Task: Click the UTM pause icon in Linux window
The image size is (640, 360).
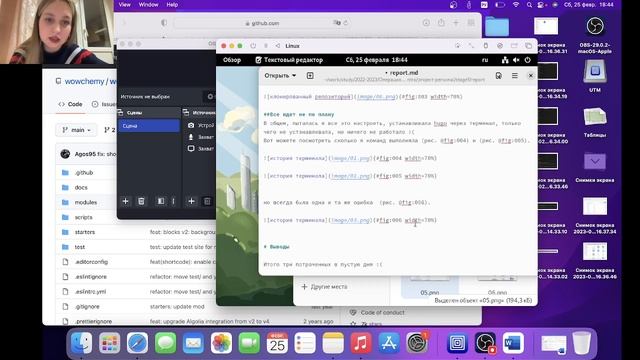Action: 266,46
